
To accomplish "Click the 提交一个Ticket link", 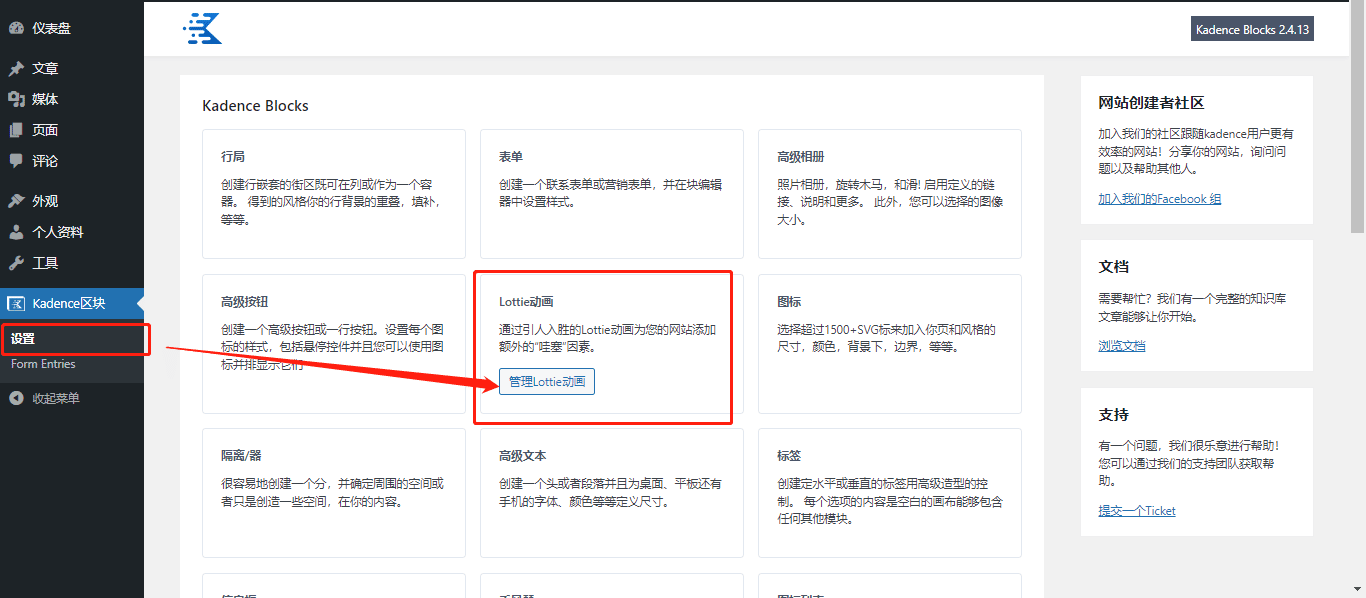I will point(1137,511).
